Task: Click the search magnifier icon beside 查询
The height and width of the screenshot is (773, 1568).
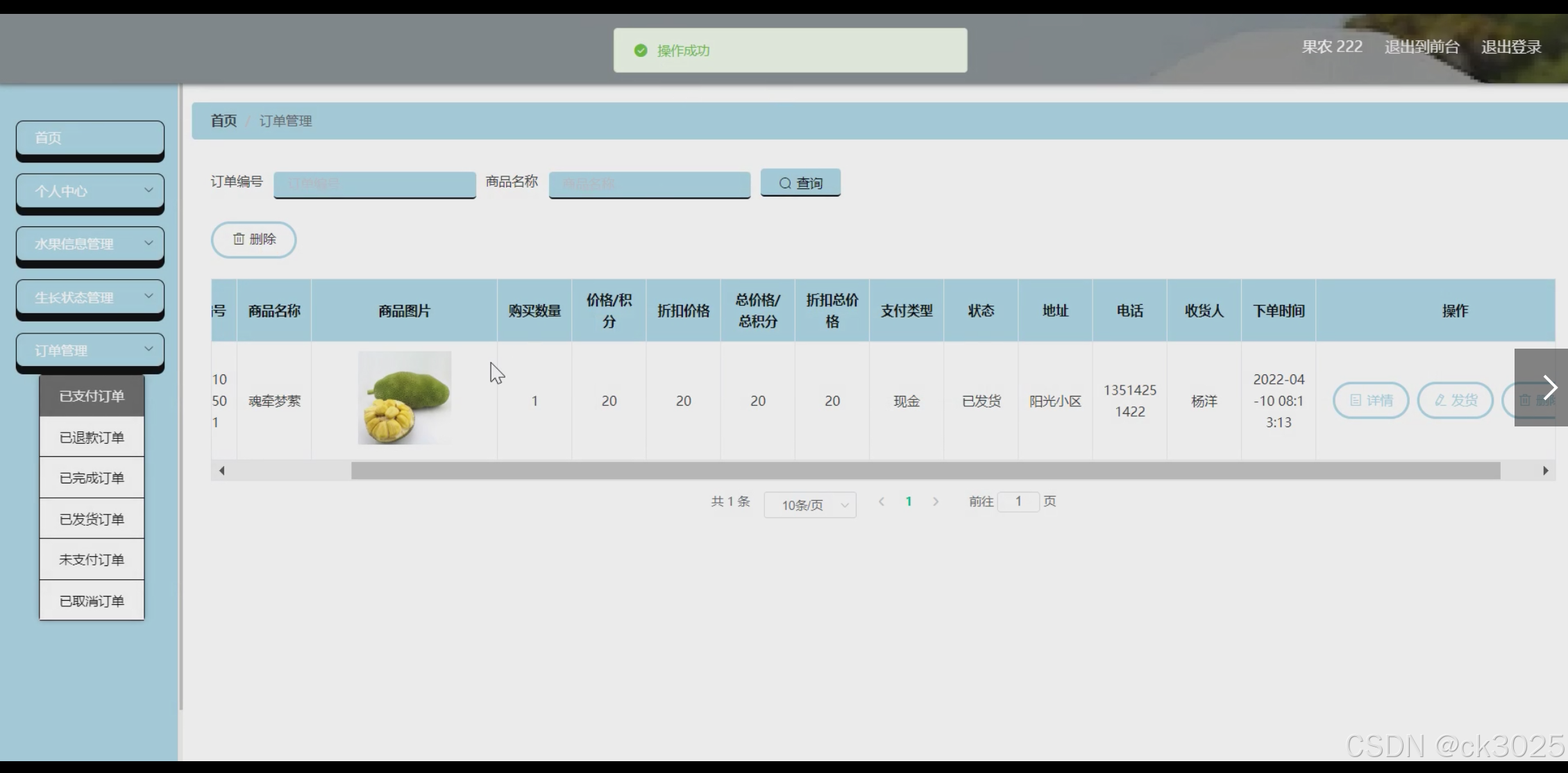Action: pyautogui.click(x=785, y=183)
